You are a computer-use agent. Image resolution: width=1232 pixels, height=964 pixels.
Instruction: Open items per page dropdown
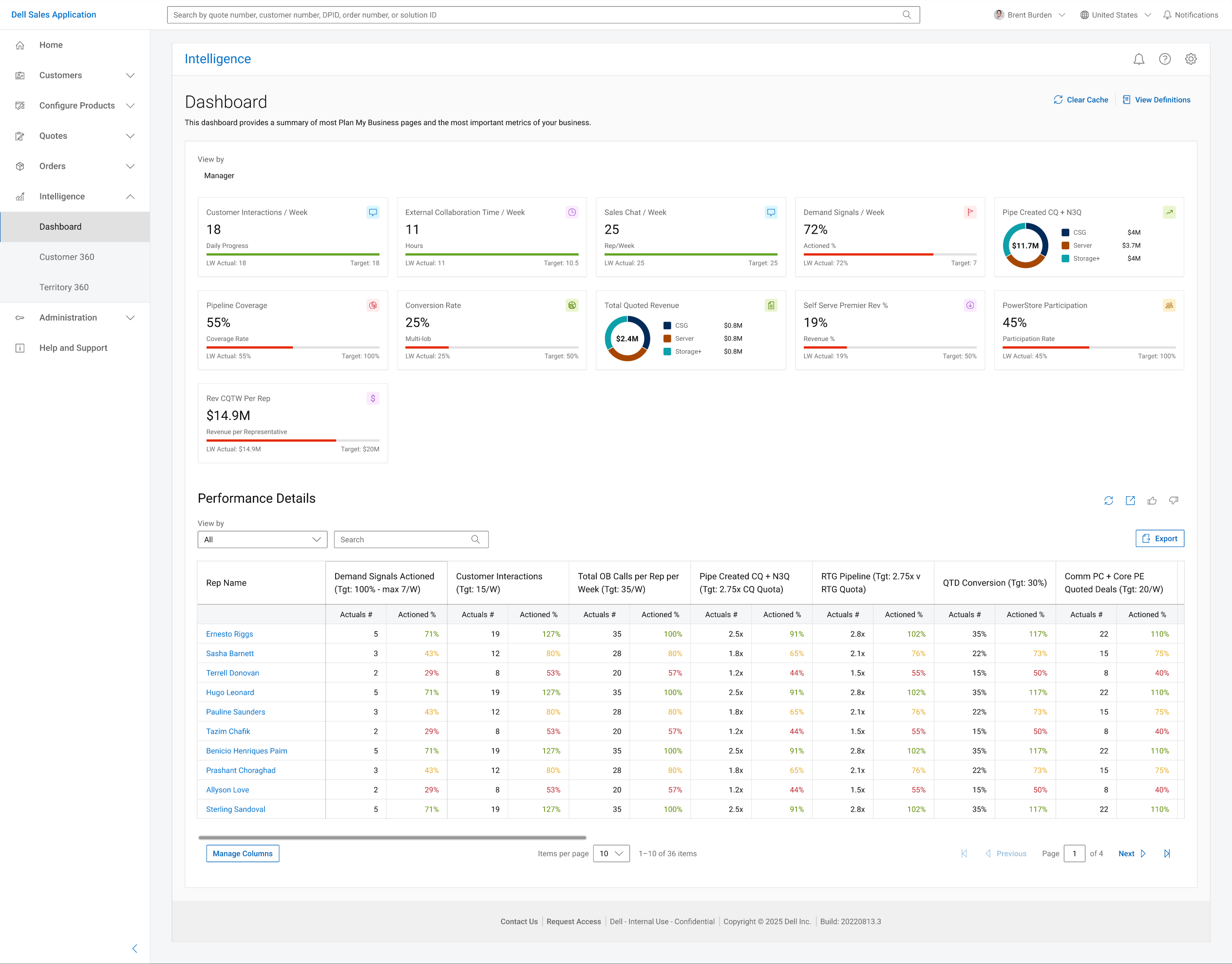(x=611, y=853)
